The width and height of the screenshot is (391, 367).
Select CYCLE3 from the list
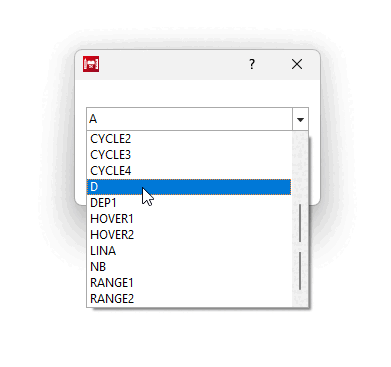[x=189, y=155]
